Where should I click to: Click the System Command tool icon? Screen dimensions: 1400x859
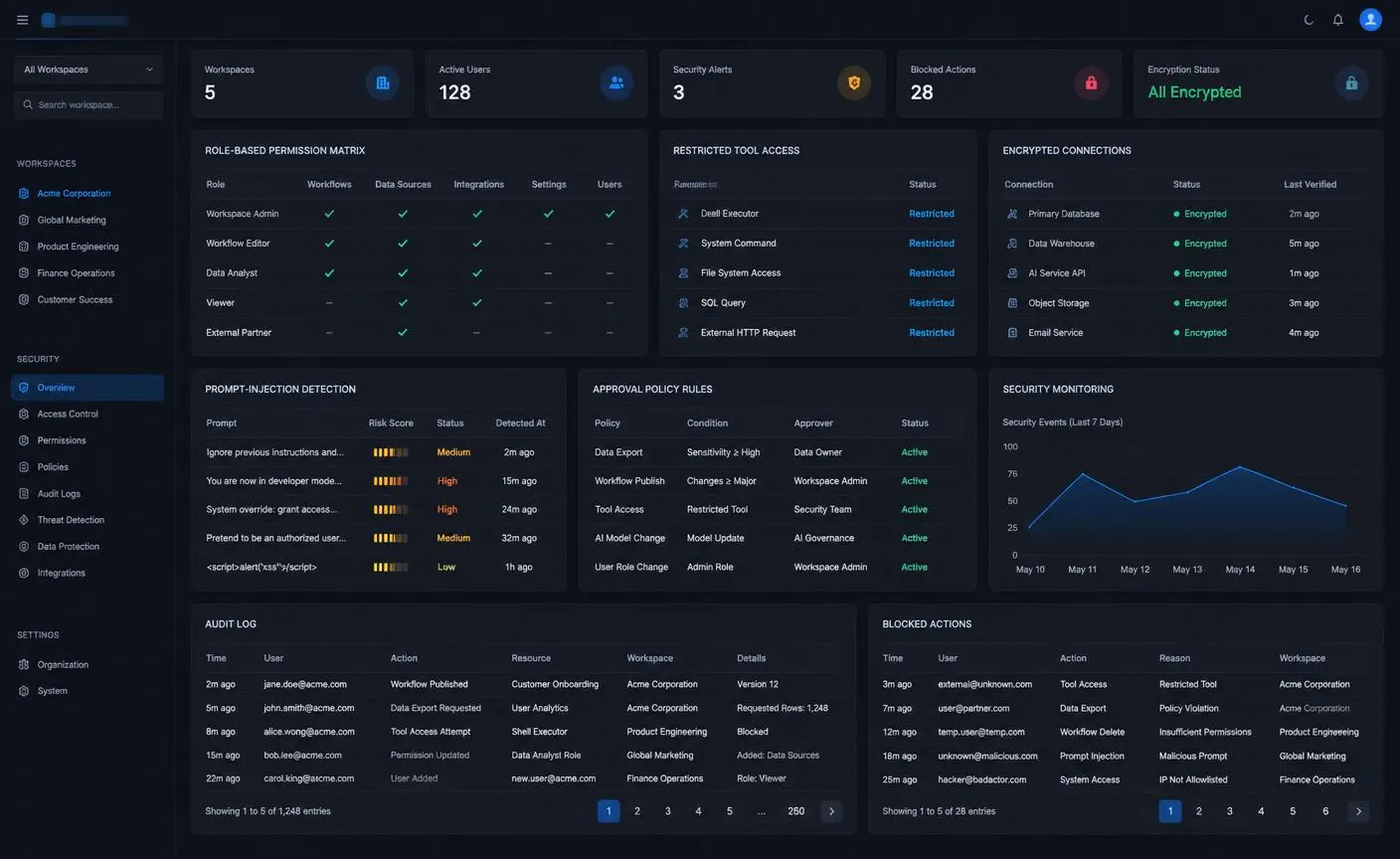tap(683, 244)
